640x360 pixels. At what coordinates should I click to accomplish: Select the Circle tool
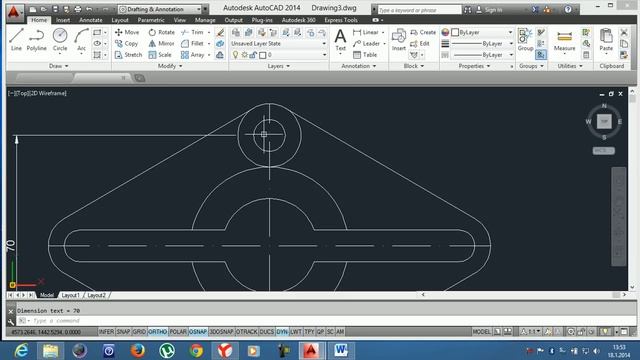(x=60, y=40)
